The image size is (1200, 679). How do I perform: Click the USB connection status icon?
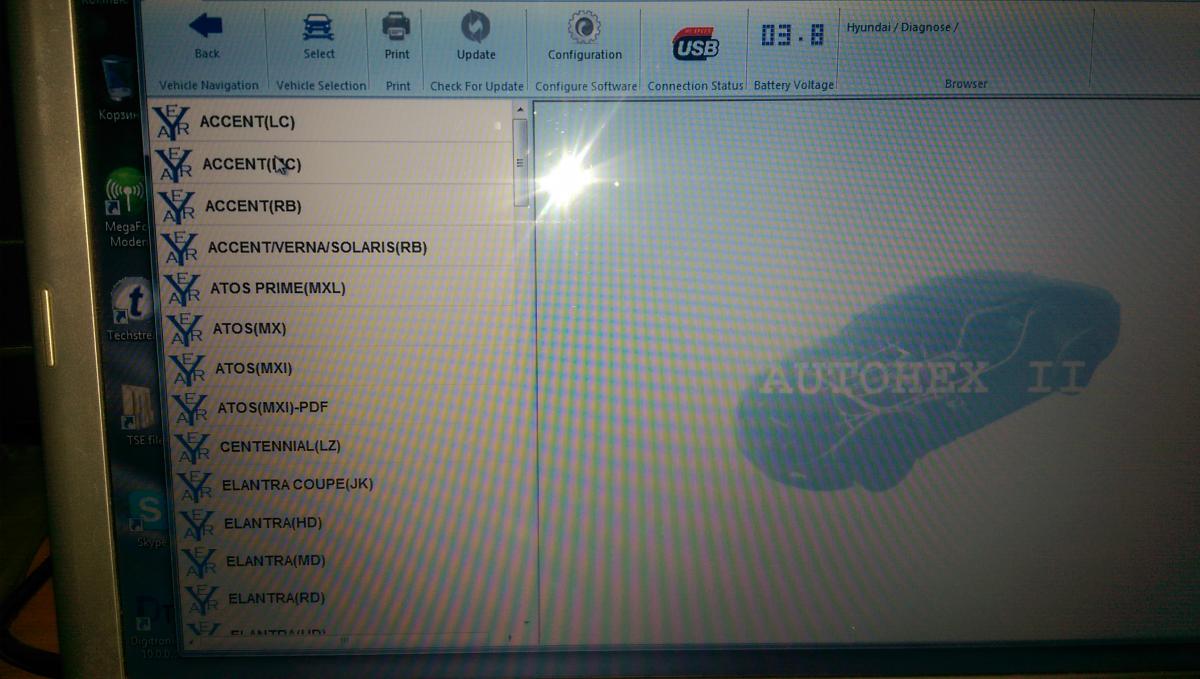(x=695, y=42)
